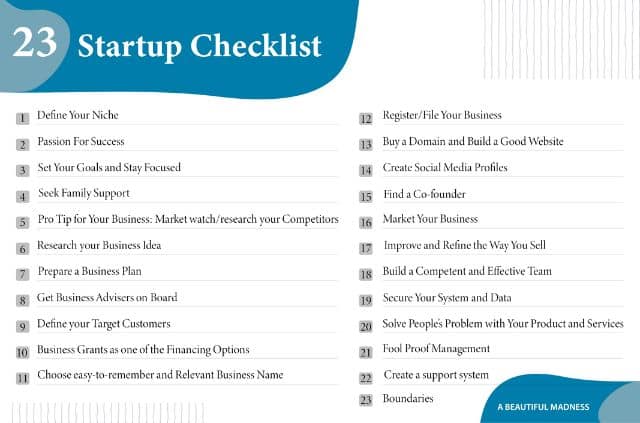Image resolution: width=640 pixels, height=423 pixels.
Task: Open the A BEAUTIFUL MADNESS label
Action: pos(543,407)
